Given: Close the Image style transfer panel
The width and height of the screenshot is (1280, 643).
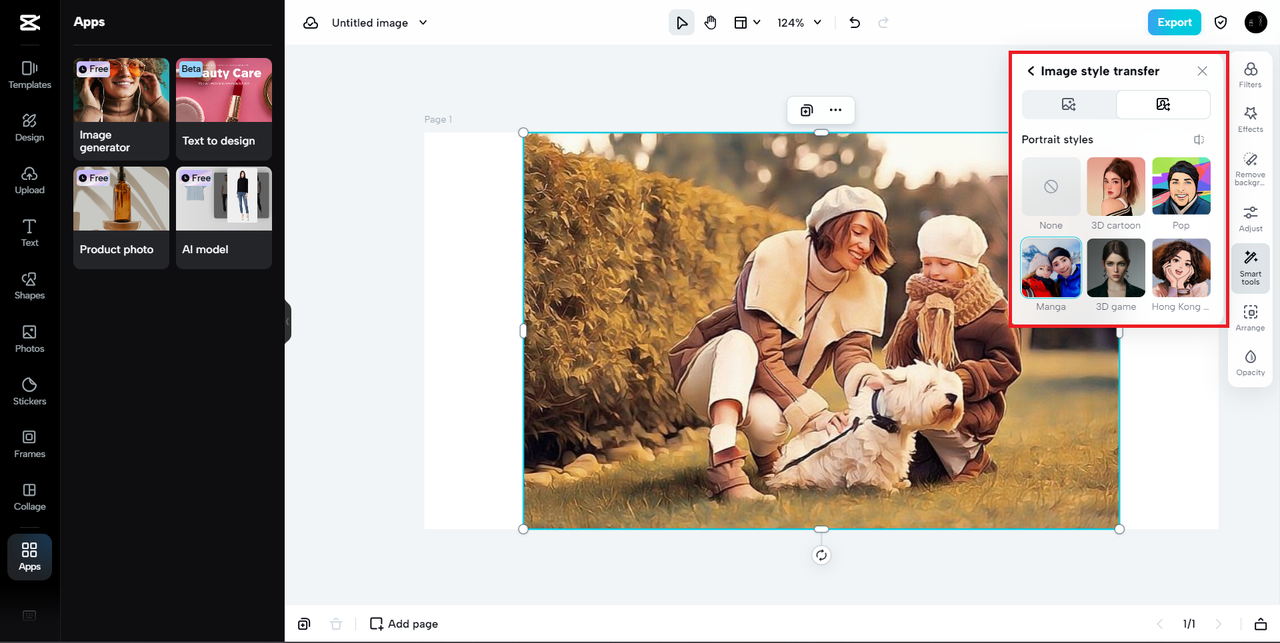Looking at the screenshot, I should (1202, 71).
